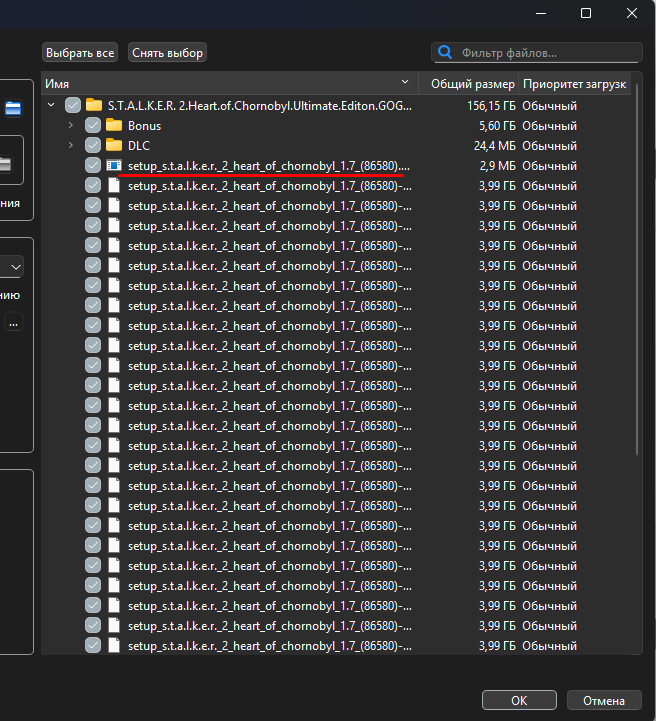
Task: Collapse the S.T.A.L.K.E.R. 2 root folder tree
Action: tap(51, 105)
